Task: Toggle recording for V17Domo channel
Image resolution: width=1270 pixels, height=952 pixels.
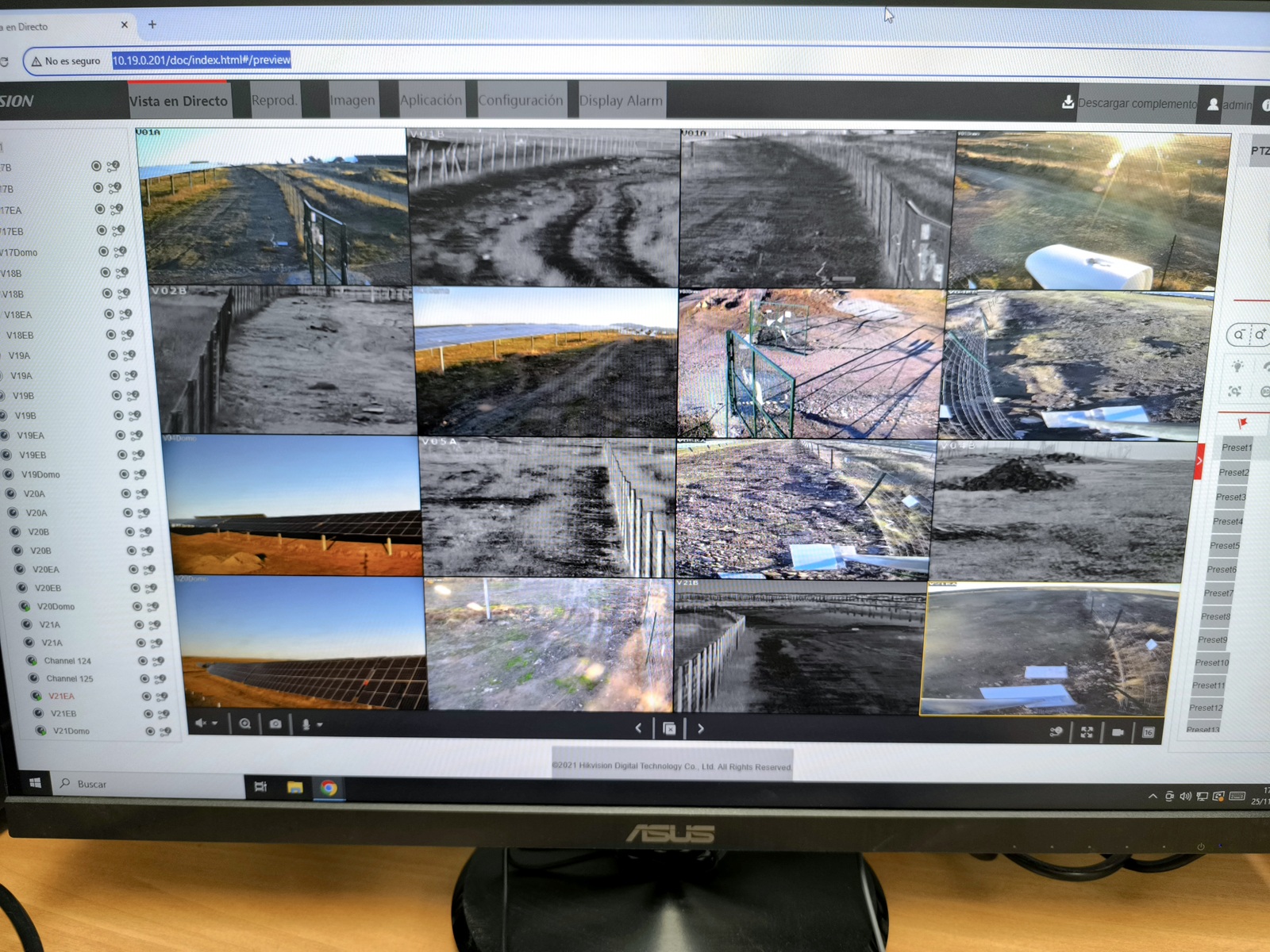Action: (x=103, y=251)
